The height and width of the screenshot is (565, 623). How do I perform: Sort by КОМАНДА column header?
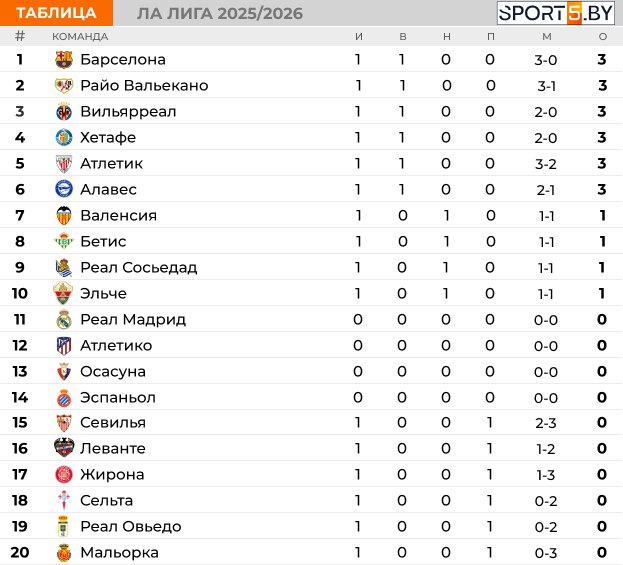tap(80, 37)
